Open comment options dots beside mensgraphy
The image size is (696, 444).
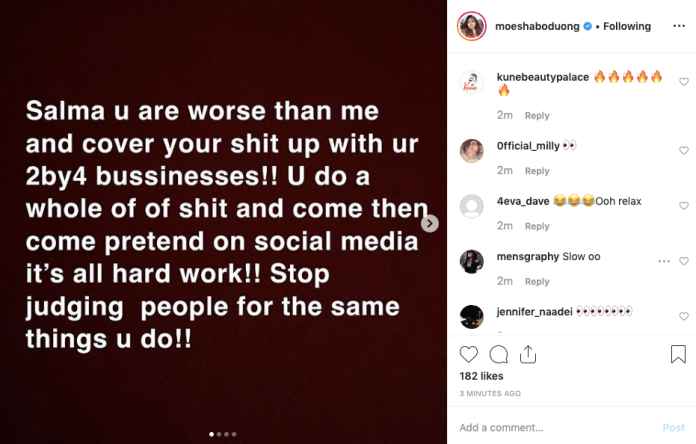point(664,261)
